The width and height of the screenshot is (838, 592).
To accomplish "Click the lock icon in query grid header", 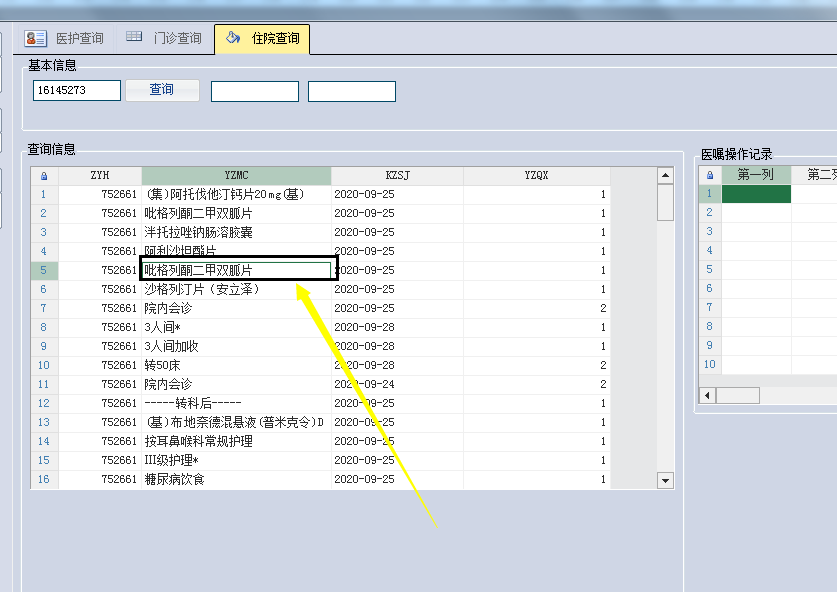I will click(x=43, y=175).
